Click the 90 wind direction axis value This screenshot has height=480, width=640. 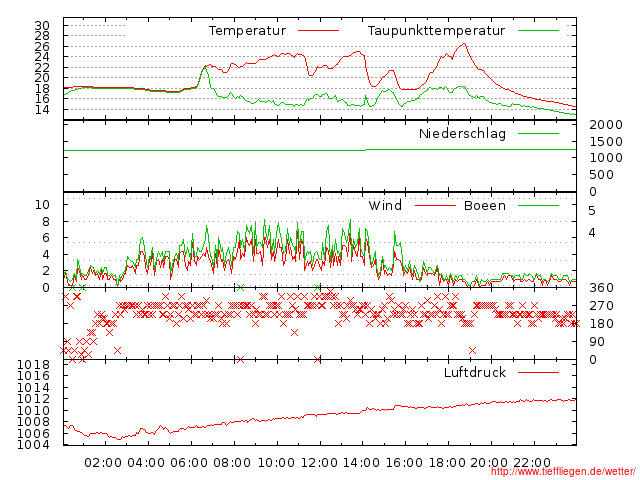[x=597, y=342]
